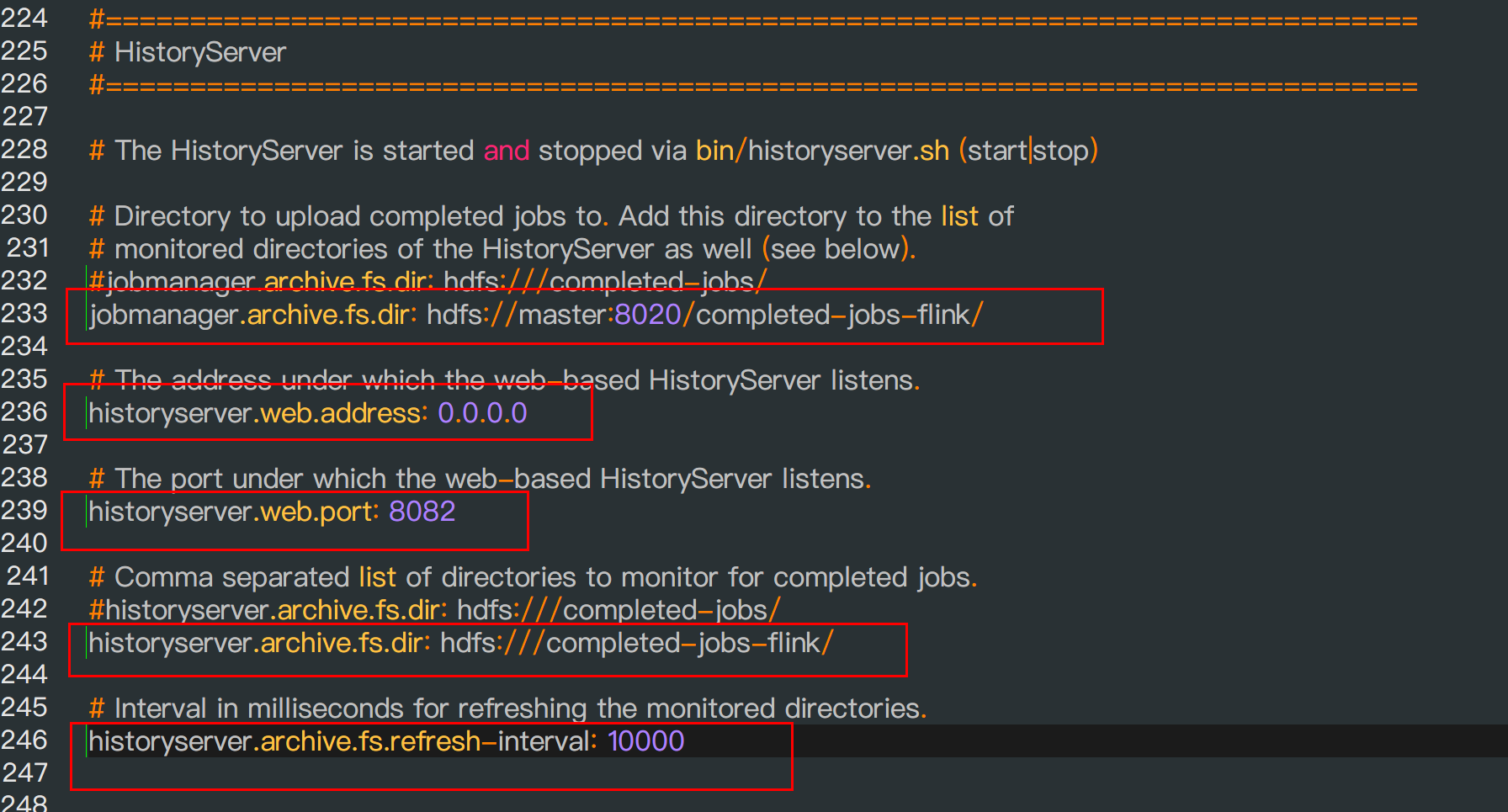Click the 'web-based HistoryServer listens' address comment

pos(504,380)
